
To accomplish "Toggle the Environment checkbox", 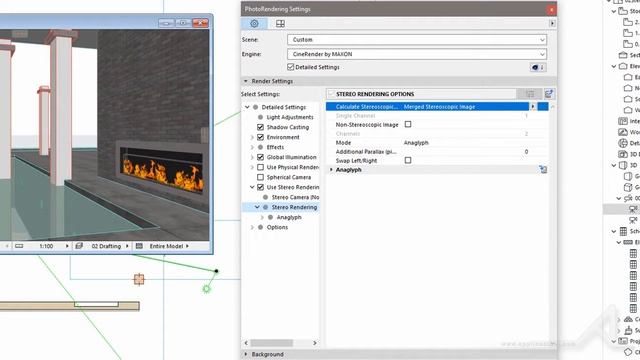I will (x=260, y=137).
